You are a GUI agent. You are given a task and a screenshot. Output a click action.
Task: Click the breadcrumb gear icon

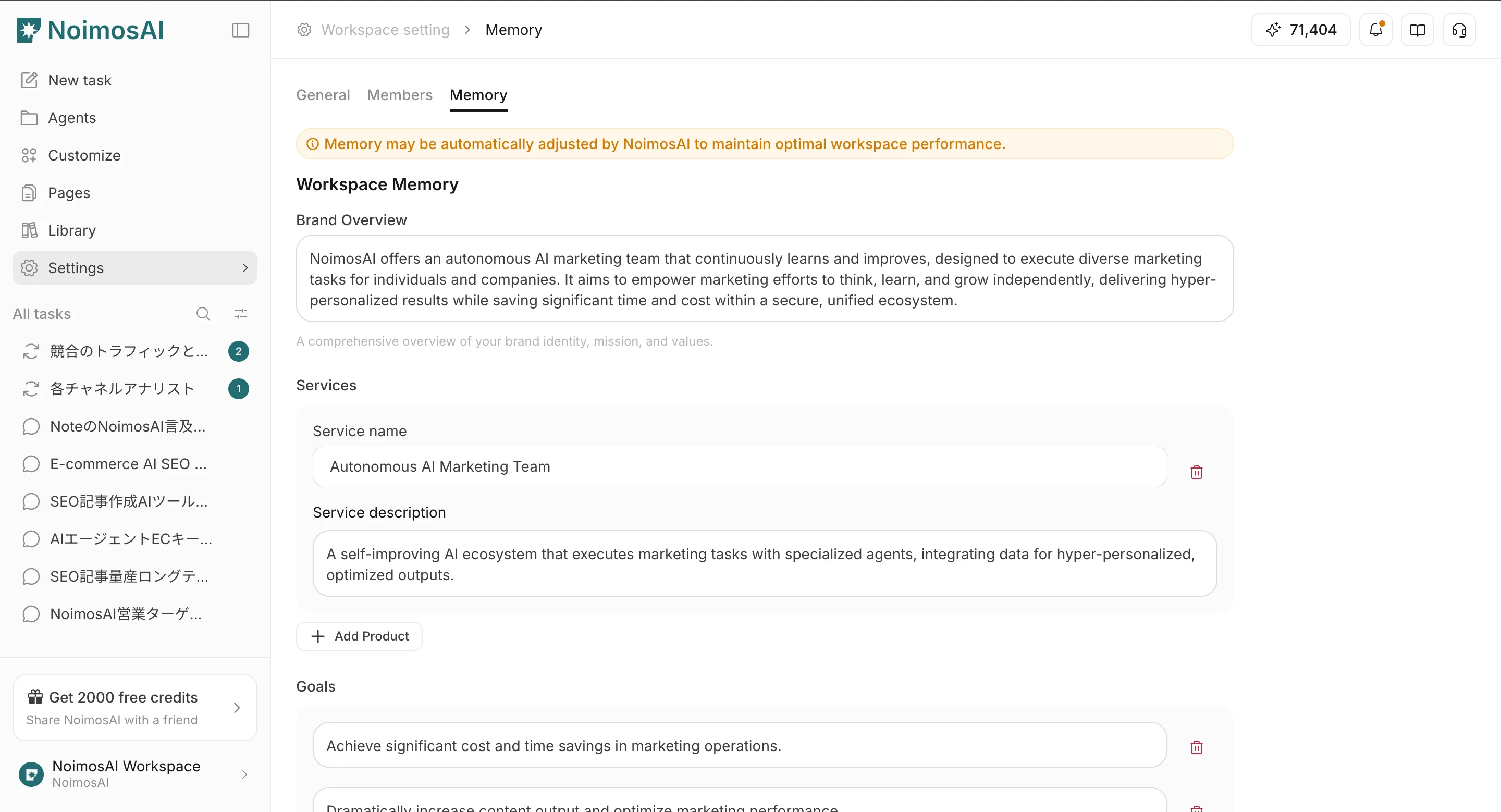(304, 30)
